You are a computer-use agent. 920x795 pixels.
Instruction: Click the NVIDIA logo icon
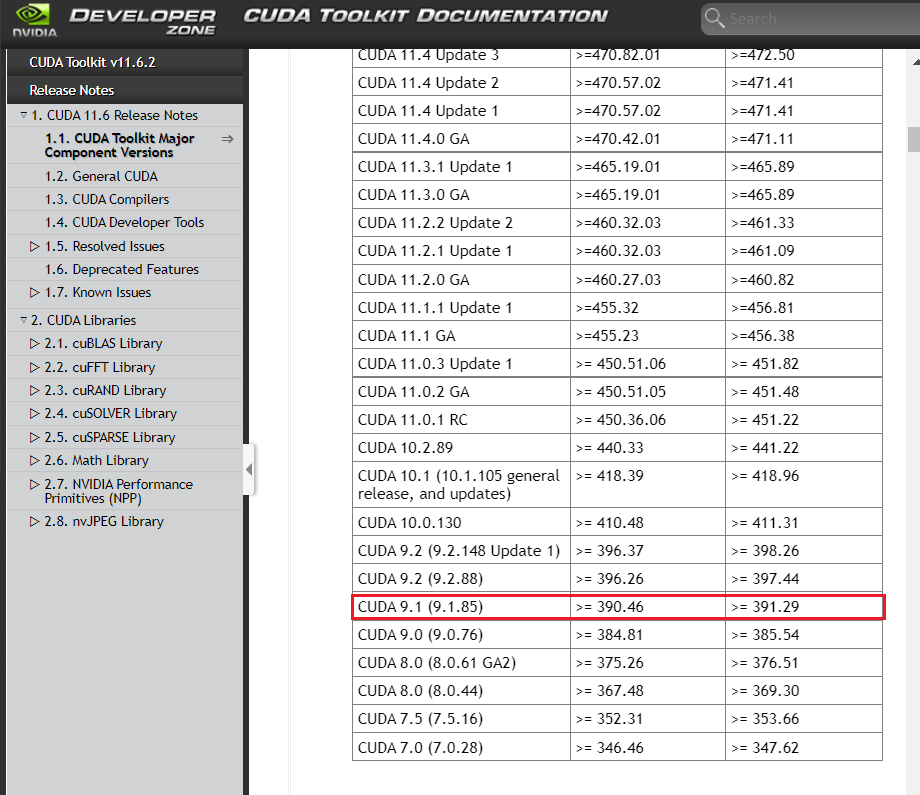coord(35,20)
